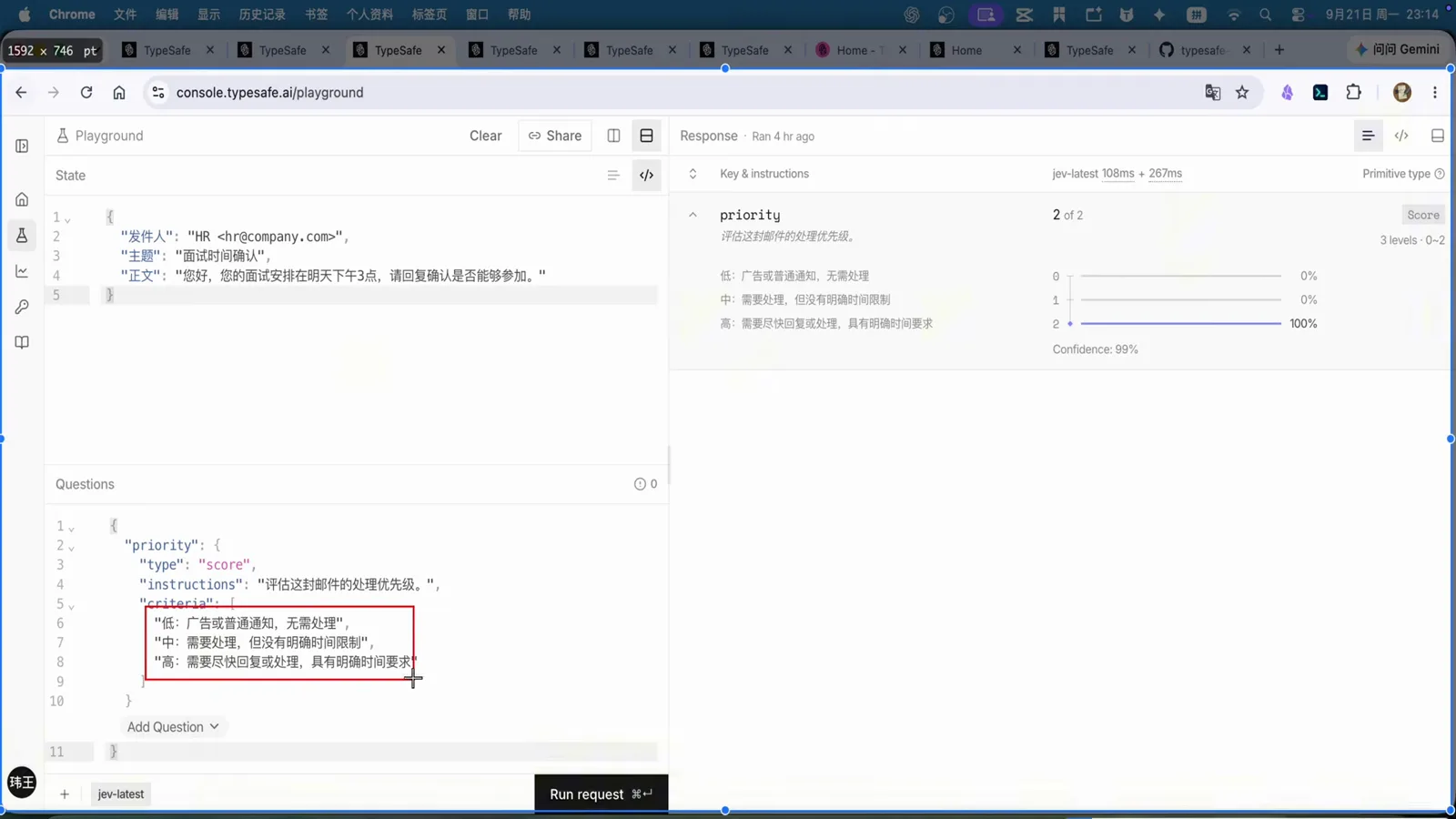Toggle State form list view icon

(x=613, y=176)
